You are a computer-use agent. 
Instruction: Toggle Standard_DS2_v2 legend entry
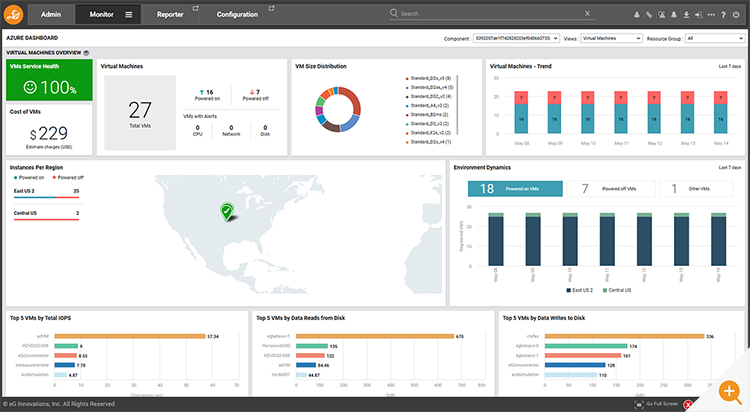tap(429, 96)
